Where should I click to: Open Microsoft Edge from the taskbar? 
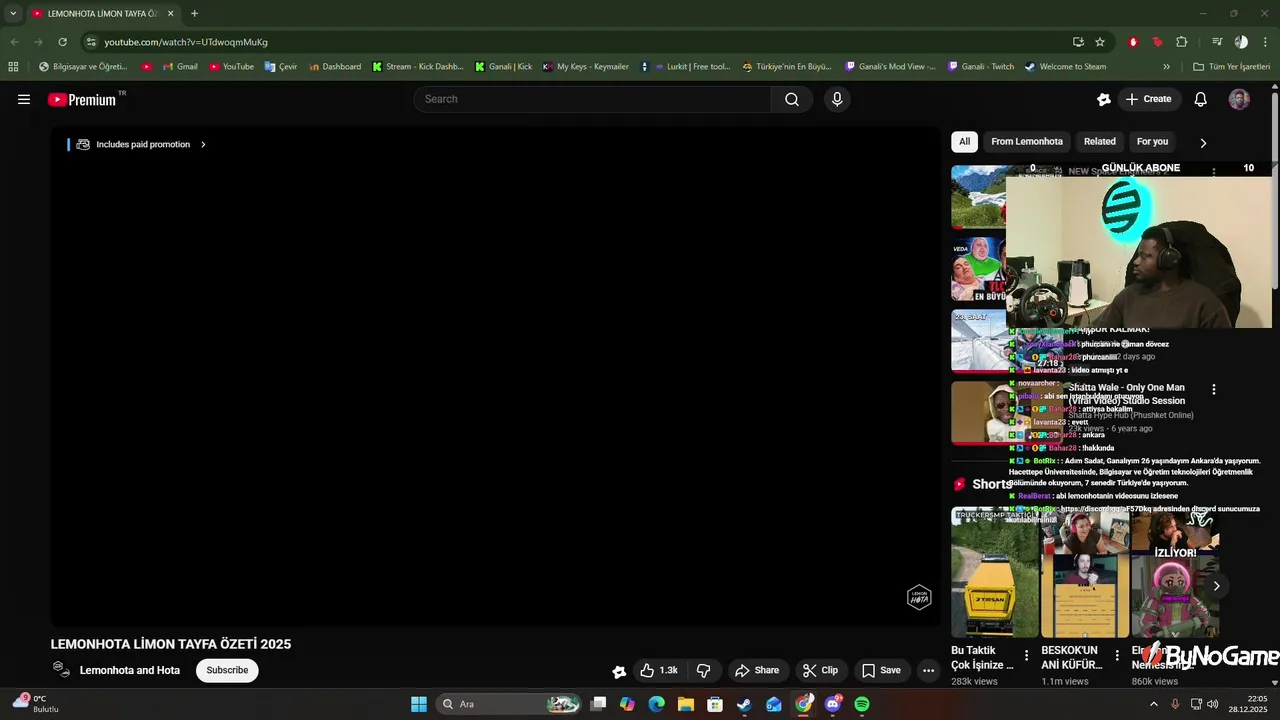pos(656,704)
